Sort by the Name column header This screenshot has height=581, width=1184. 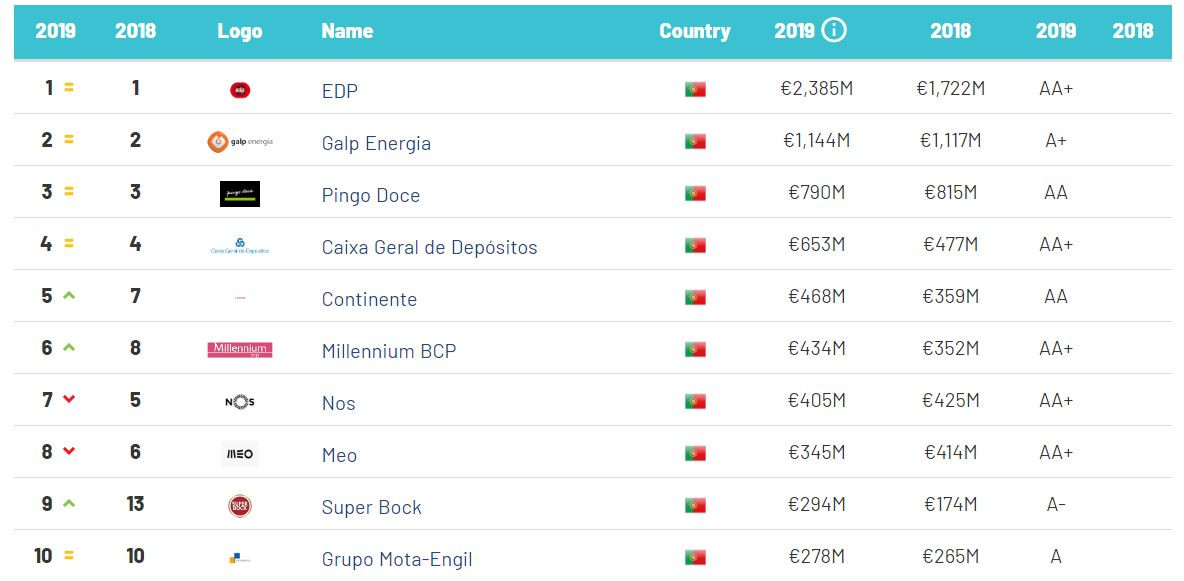click(x=347, y=31)
